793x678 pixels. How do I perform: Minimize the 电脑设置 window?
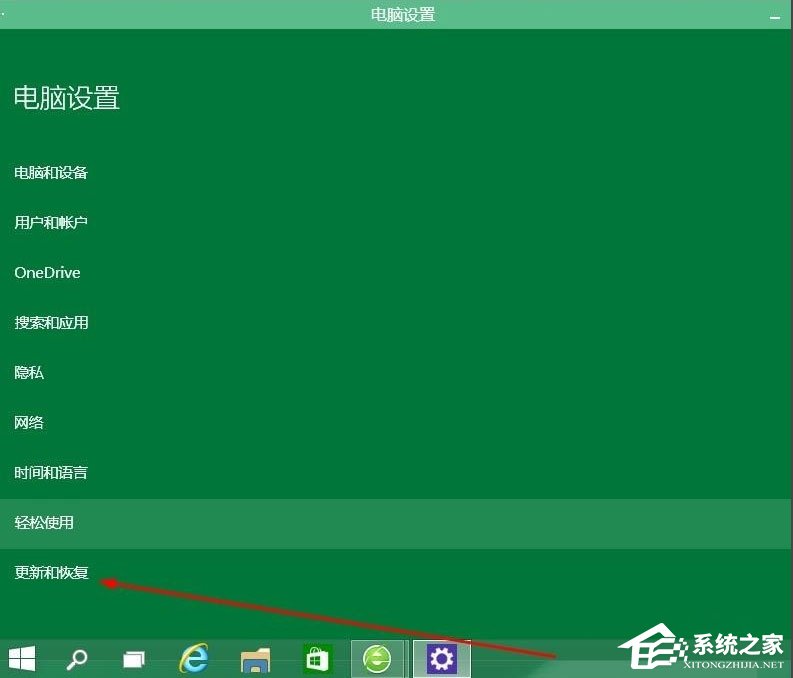click(775, 17)
